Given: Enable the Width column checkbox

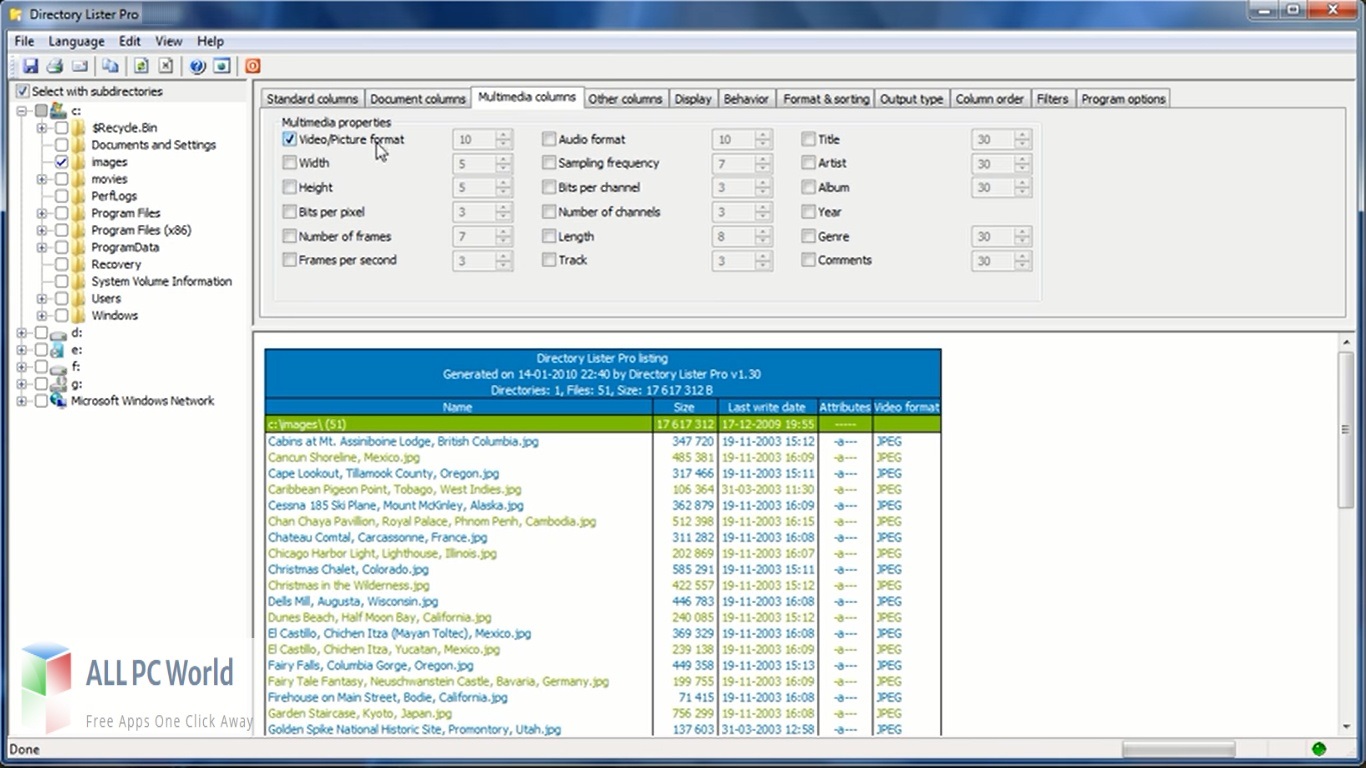Looking at the screenshot, I should coord(290,163).
